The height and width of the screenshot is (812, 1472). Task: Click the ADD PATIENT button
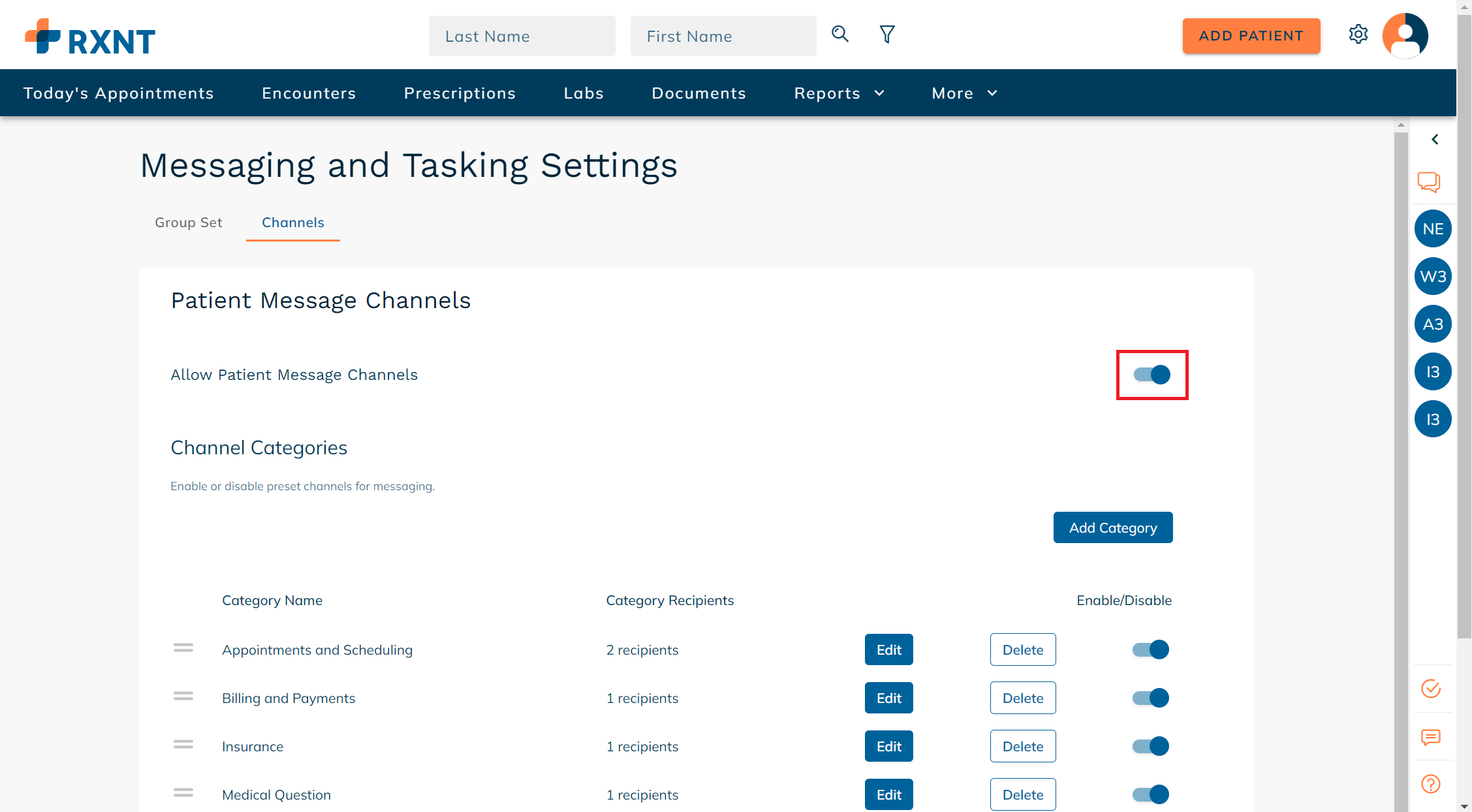pyautogui.click(x=1251, y=36)
